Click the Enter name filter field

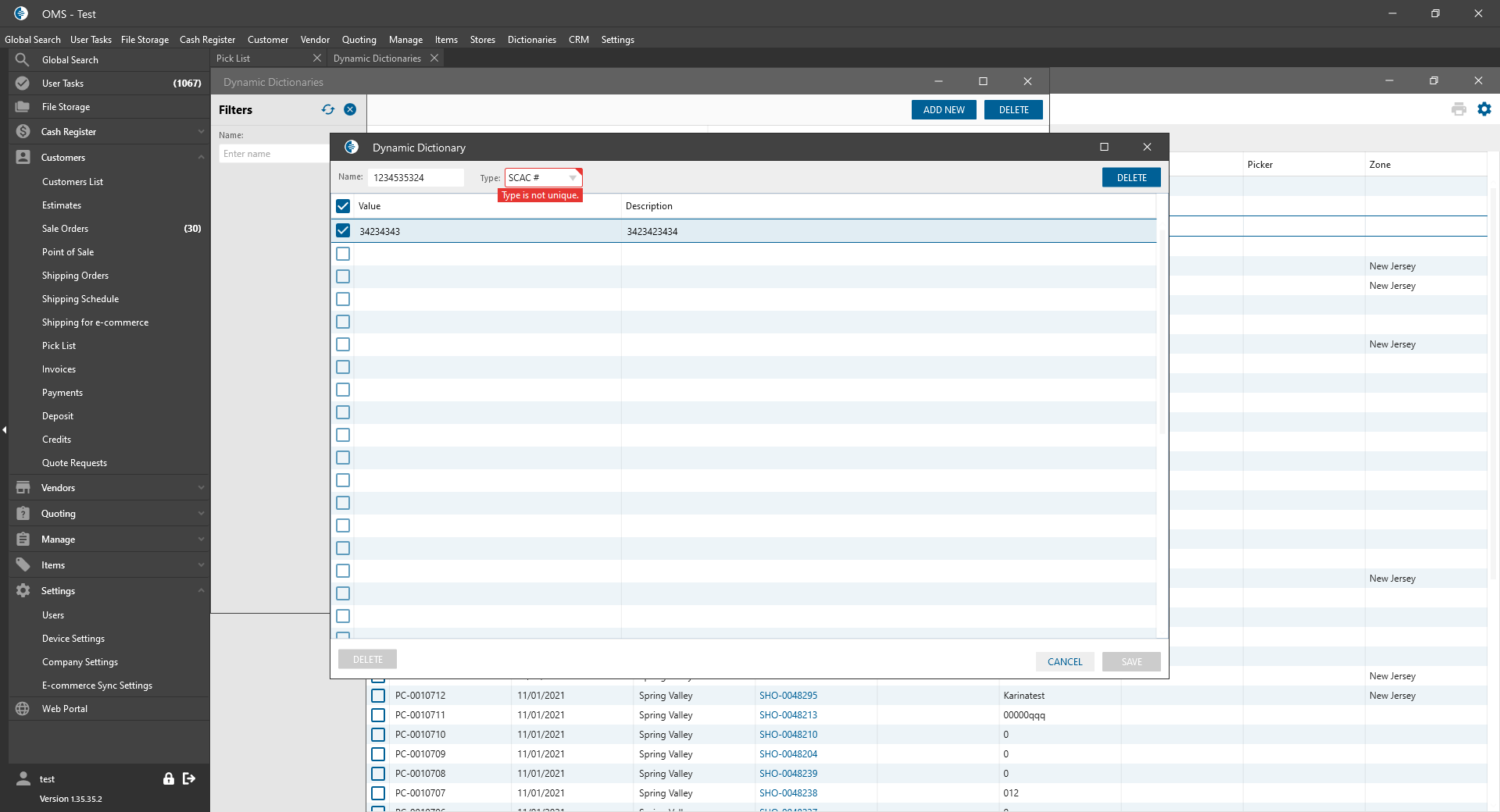click(x=273, y=154)
